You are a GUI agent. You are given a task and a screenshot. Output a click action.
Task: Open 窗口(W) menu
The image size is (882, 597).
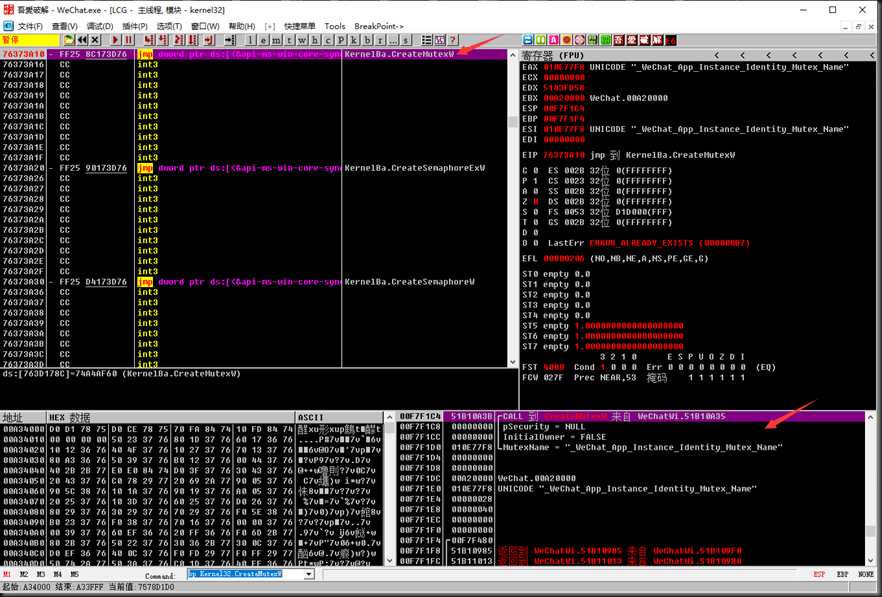pos(205,26)
